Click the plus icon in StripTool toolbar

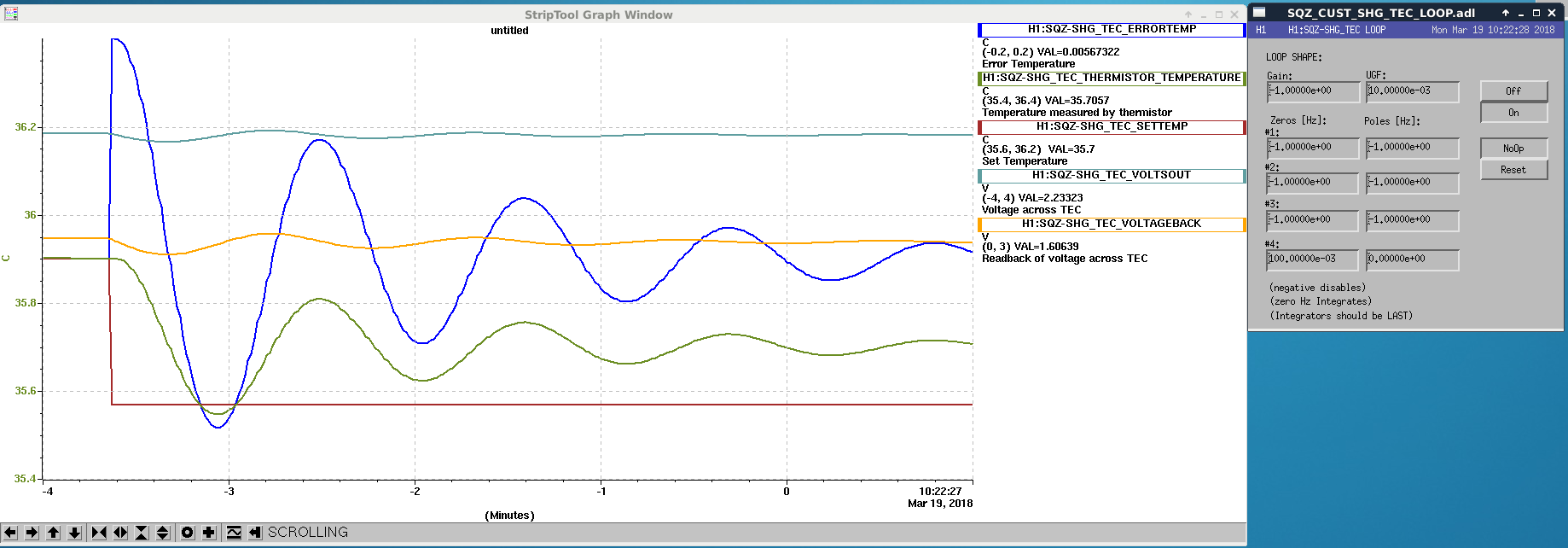point(209,533)
